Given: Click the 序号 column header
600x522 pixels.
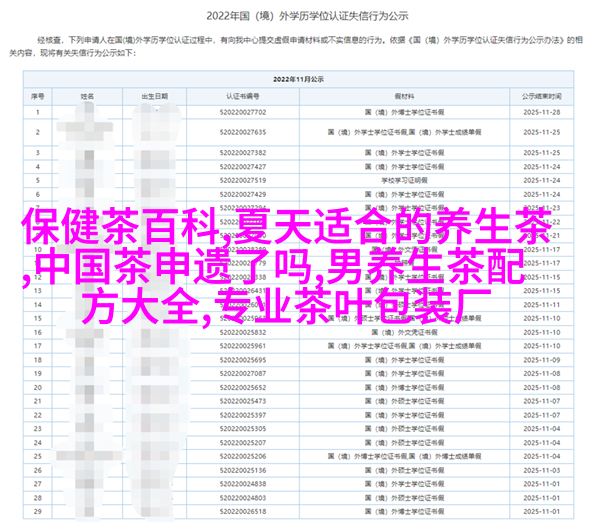Looking at the screenshot, I should [37, 97].
